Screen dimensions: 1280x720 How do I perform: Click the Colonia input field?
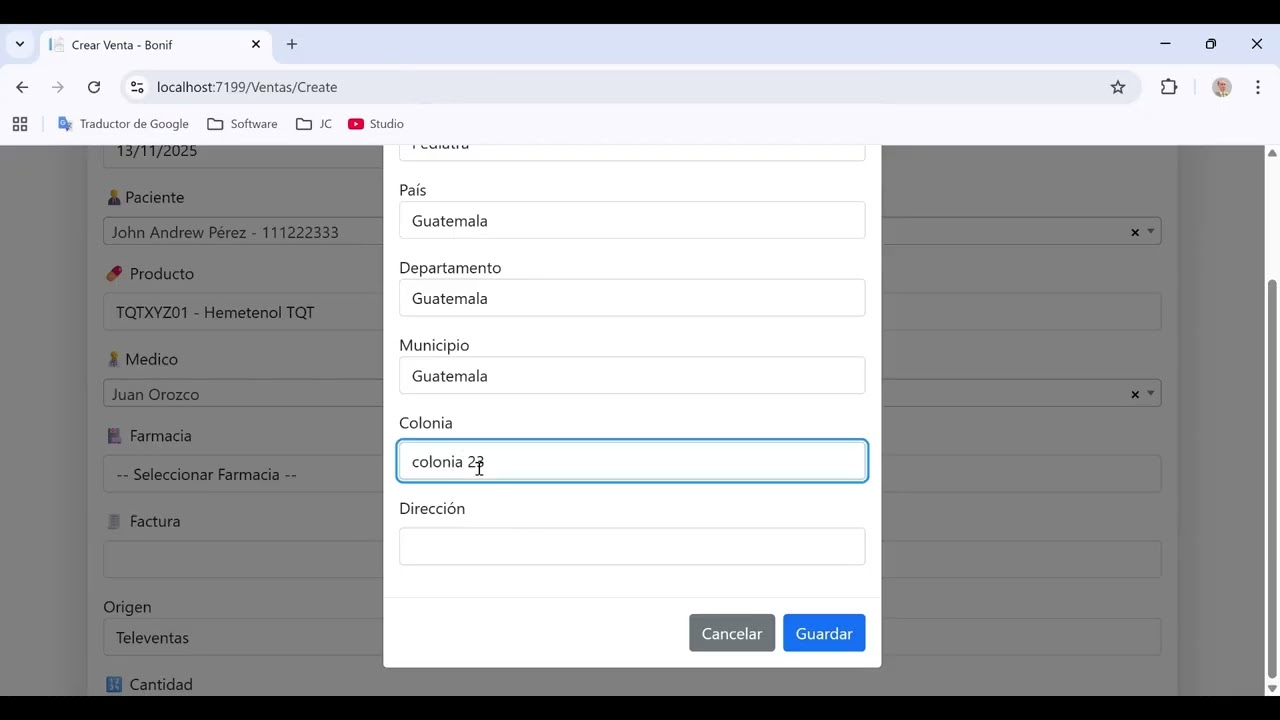click(632, 461)
